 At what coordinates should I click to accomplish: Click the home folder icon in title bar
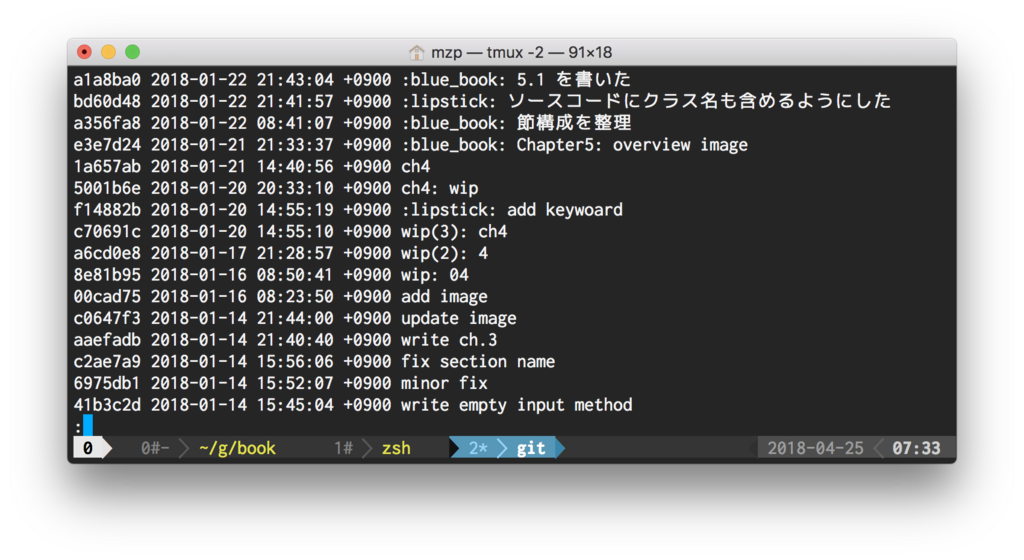[x=416, y=52]
